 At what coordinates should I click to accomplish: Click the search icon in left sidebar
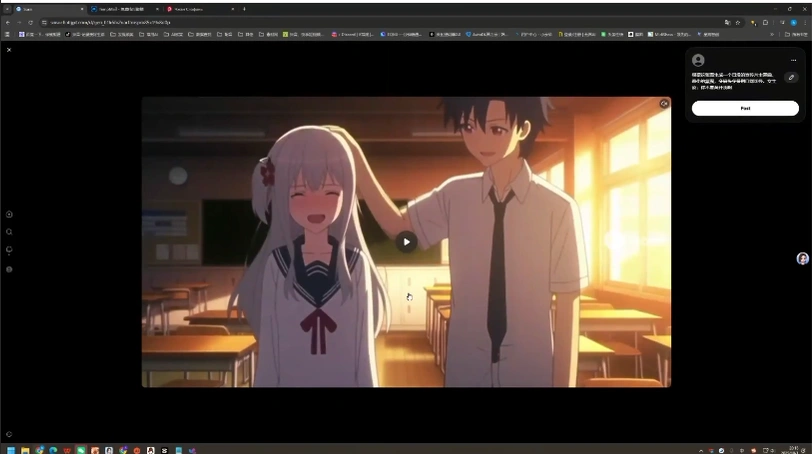click(x=9, y=232)
